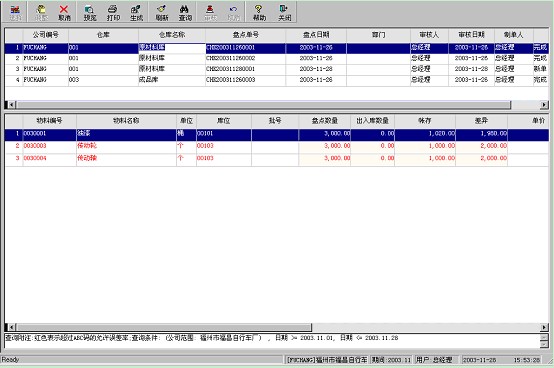554x368 pixels.
Task: Click lower grid horizontal scrollbar thumb
Action: [164, 327]
